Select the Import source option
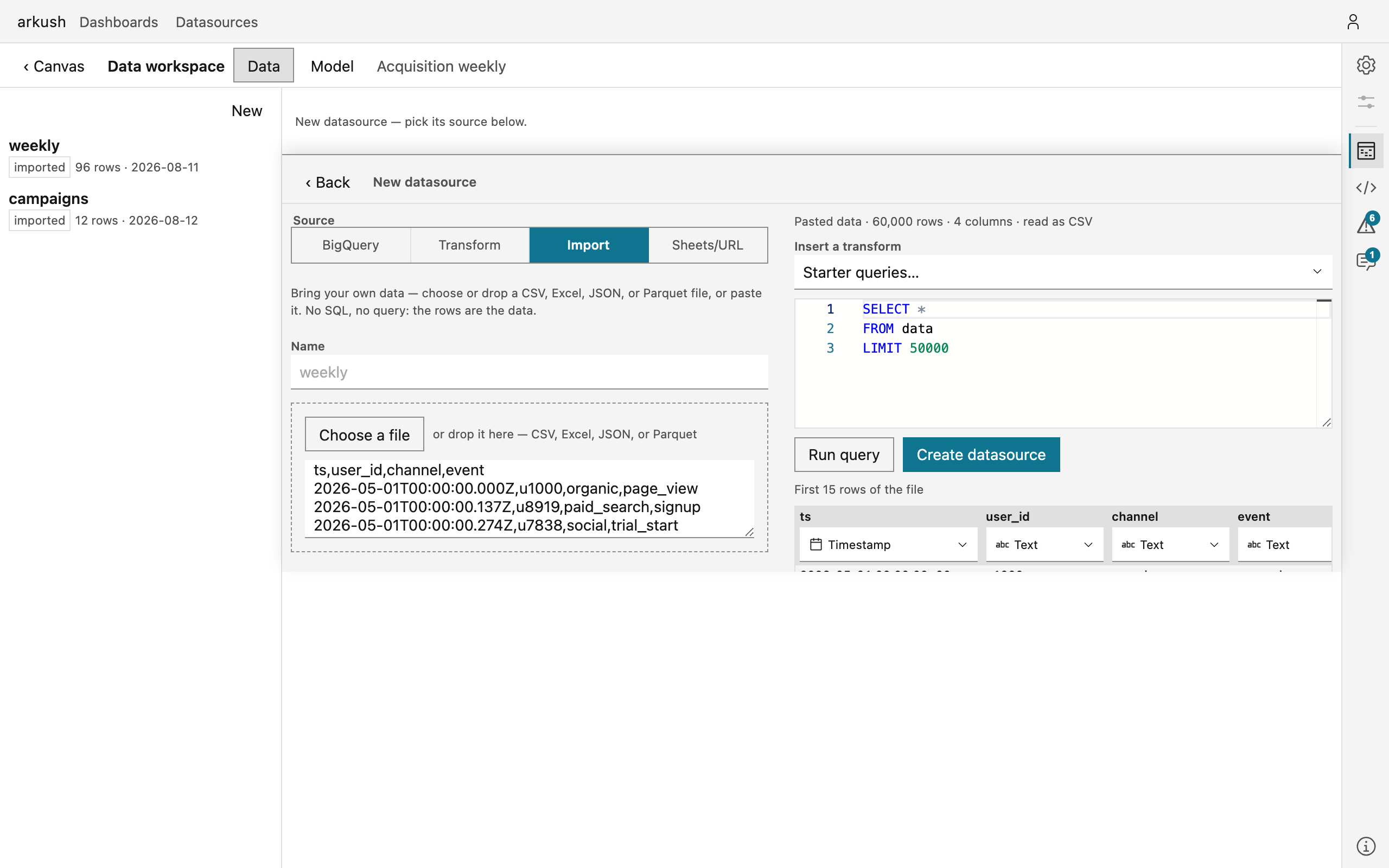Screen dimensions: 1389x868 [589, 245]
